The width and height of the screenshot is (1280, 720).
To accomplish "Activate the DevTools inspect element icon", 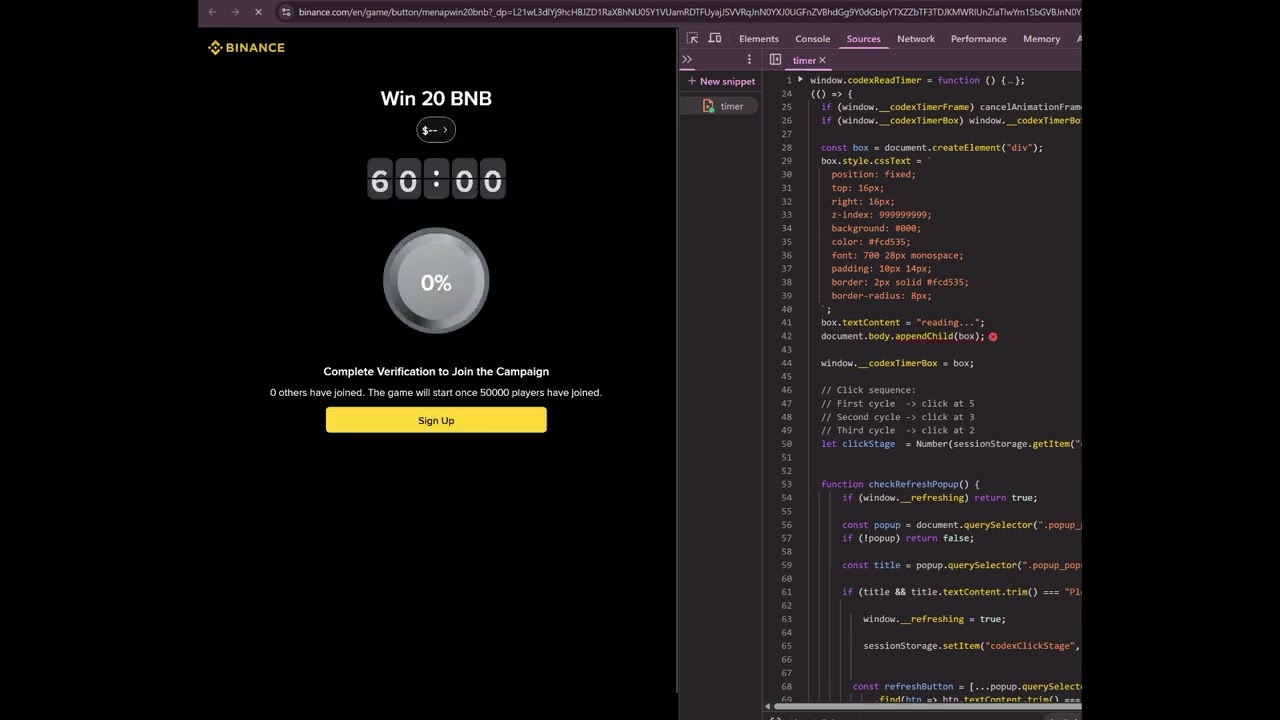I will click(x=692, y=38).
